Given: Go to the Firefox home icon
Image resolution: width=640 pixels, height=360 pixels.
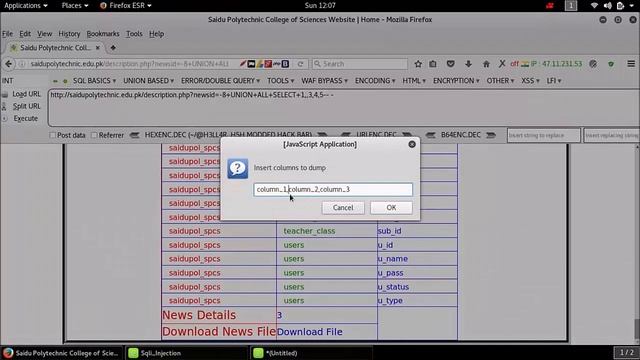Looking at the screenshot, I should [x=486, y=64].
